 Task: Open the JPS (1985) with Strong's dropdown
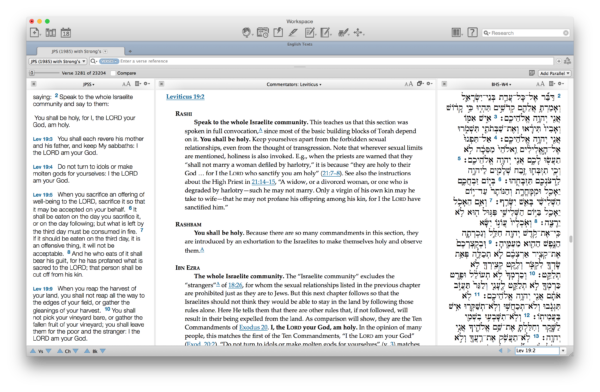(x=57, y=61)
